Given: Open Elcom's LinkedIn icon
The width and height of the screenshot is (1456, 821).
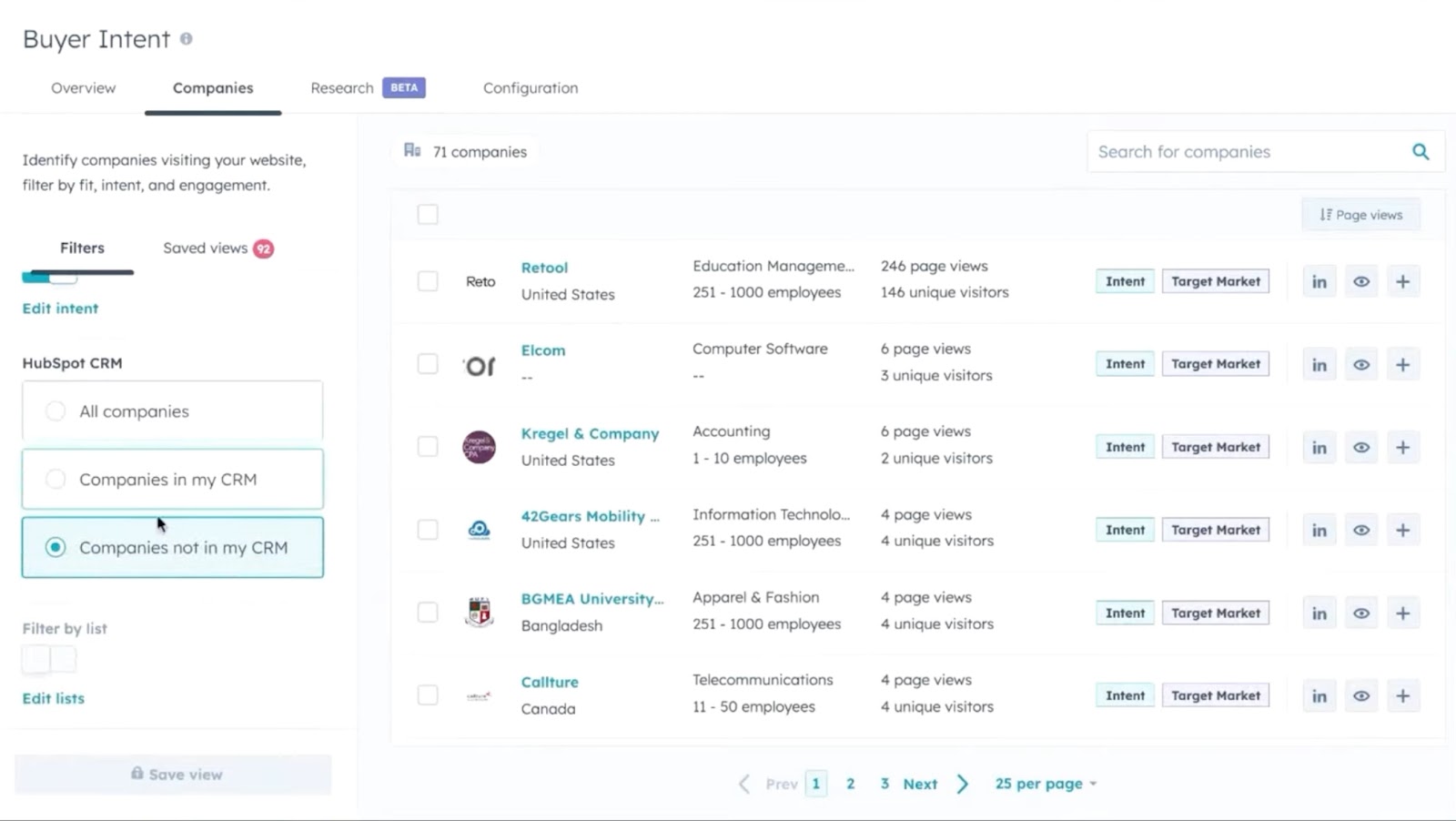Looking at the screenshot, I should pyautogui.click(x=1319, y=365).
